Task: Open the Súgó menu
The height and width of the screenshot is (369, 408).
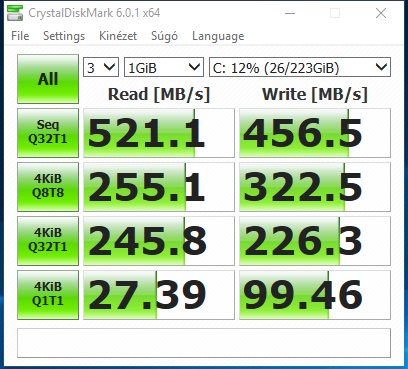Action: pyautogui.click(x=164, y=36)
